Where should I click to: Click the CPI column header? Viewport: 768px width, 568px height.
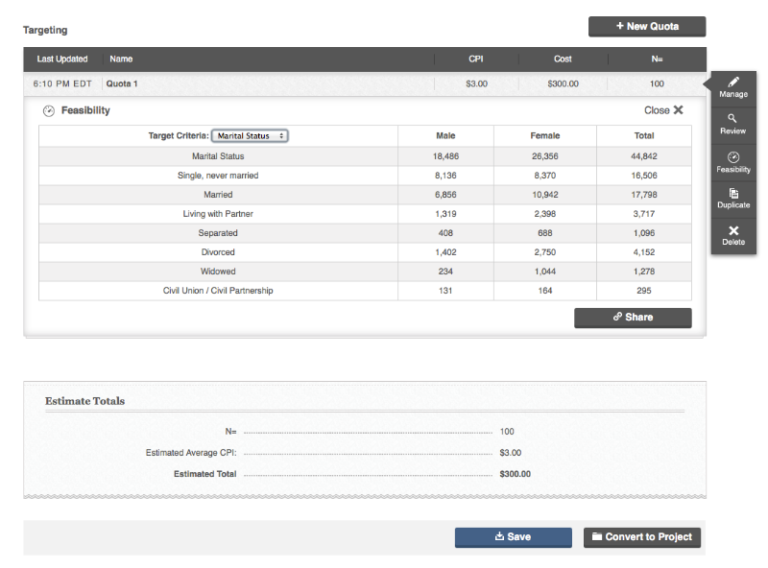pyautogui.click(x=476, y=59)
